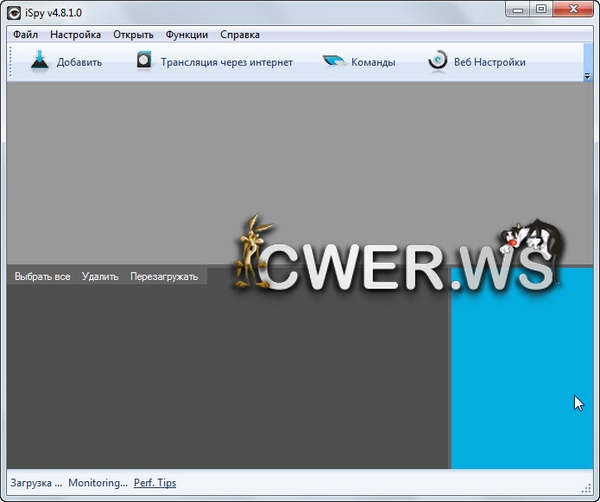This screenshot has height=502, width=600.
Task: Click the Добавить (Add) toolbar icon
Action: (40, 62)
